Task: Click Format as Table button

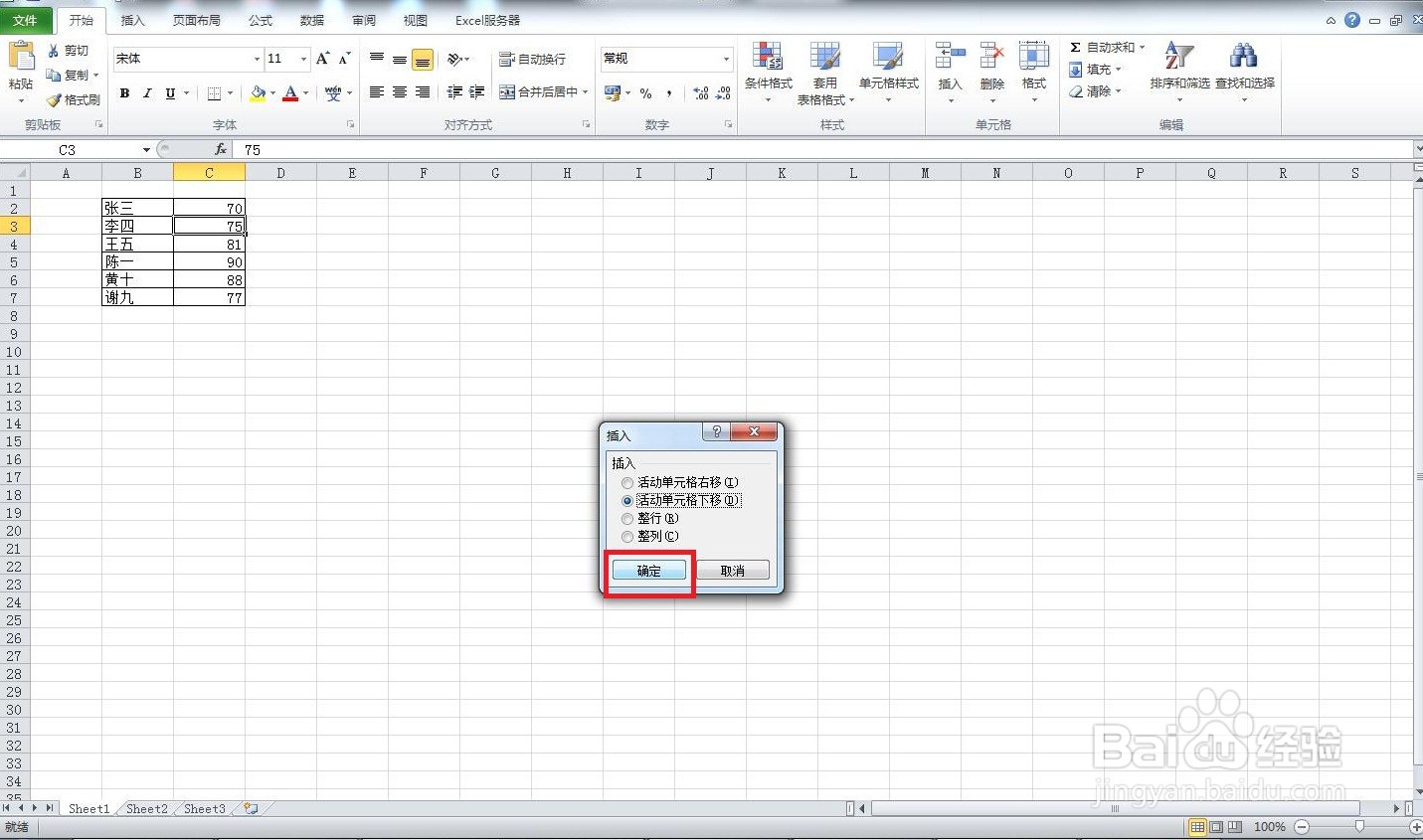Action: click(825, 74)
